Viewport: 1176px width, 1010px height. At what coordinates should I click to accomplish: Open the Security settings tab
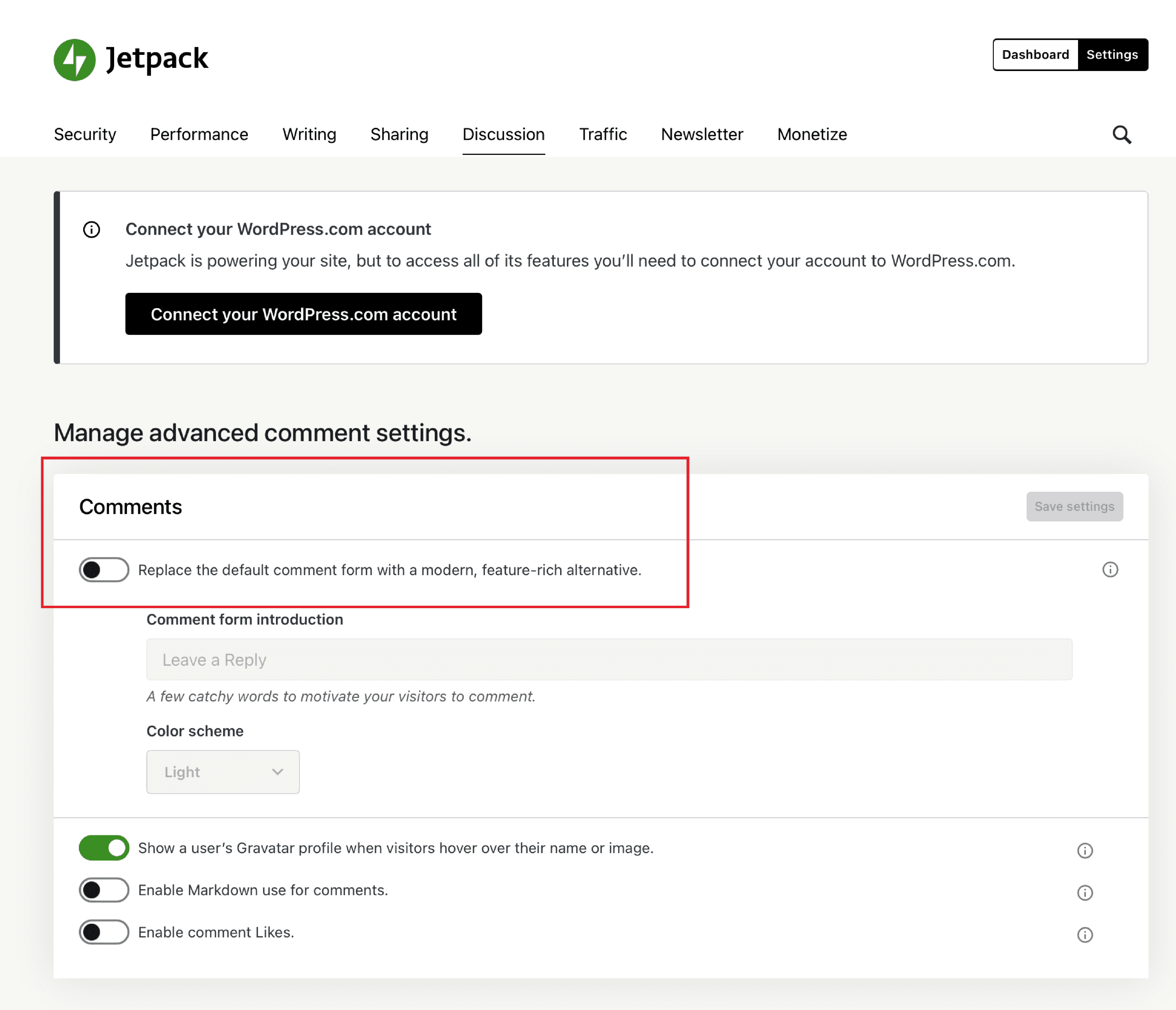85,134
